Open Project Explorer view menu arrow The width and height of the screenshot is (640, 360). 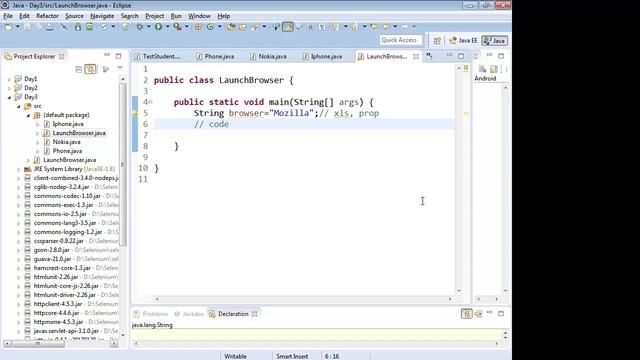[120, 69]
